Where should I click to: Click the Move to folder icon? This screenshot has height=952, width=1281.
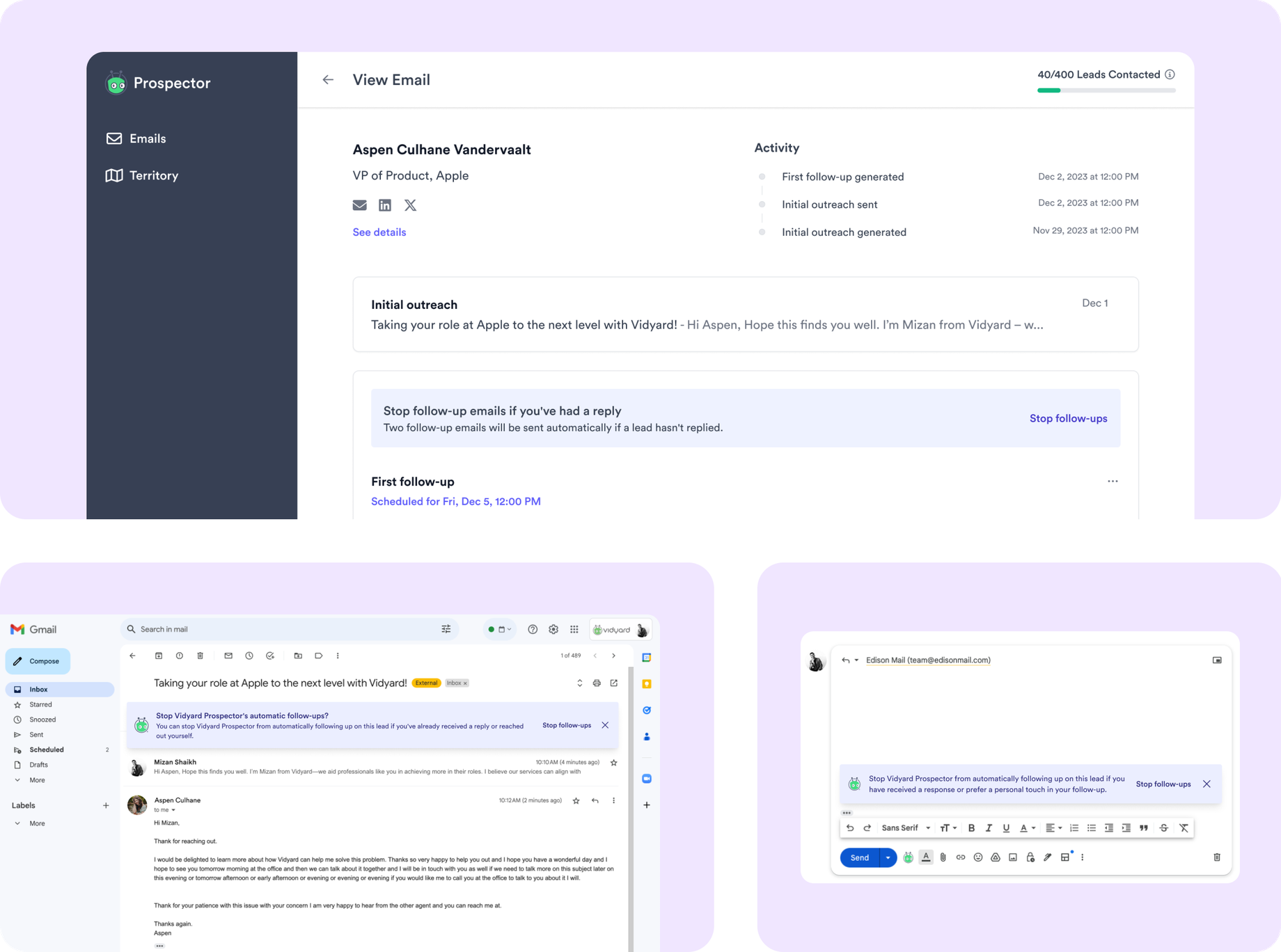click(298, 656)
